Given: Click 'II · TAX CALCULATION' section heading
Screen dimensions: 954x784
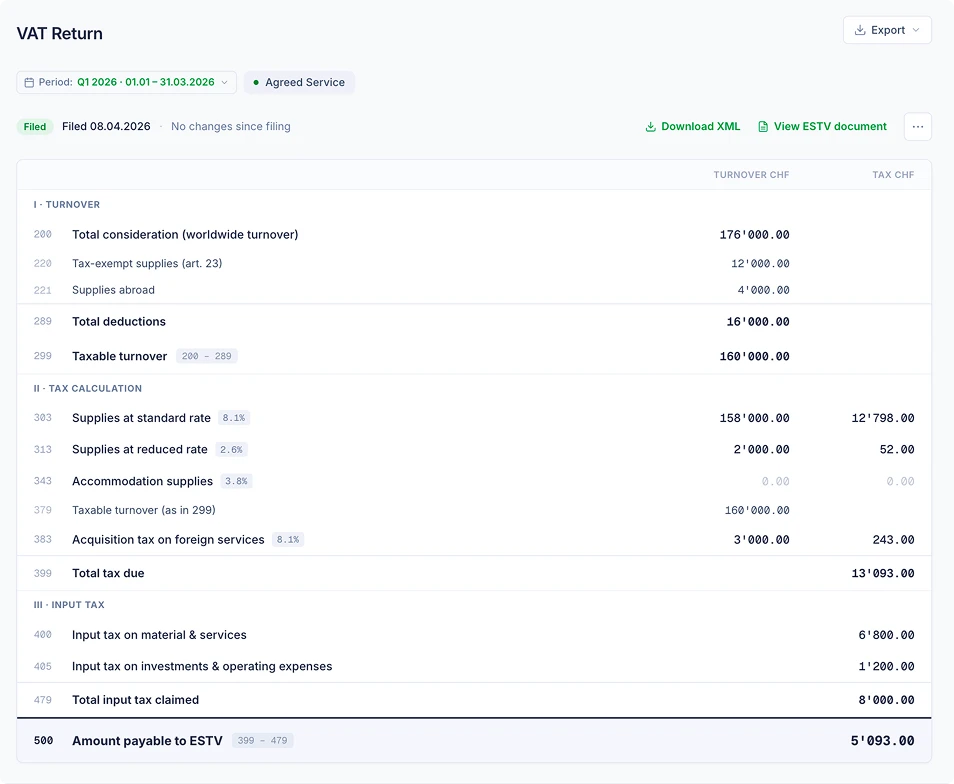Looking at the screenshot, I should click(88, 389).
